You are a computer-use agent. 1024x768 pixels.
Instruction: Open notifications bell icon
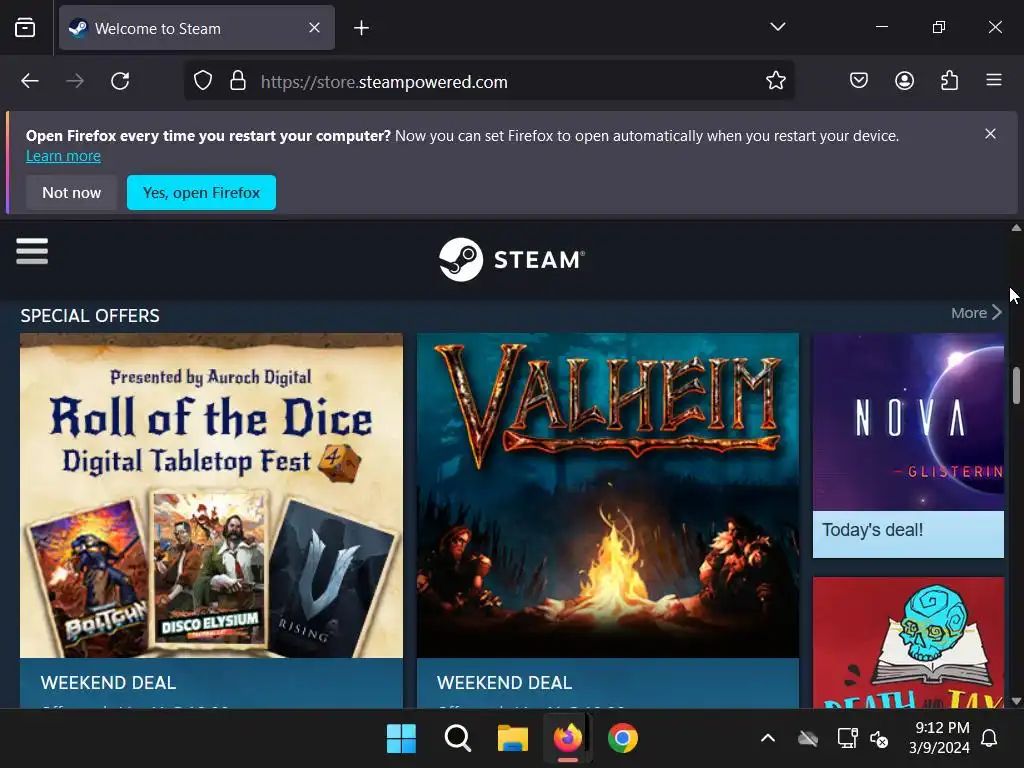pyautogui.click(x=989, y=738)
